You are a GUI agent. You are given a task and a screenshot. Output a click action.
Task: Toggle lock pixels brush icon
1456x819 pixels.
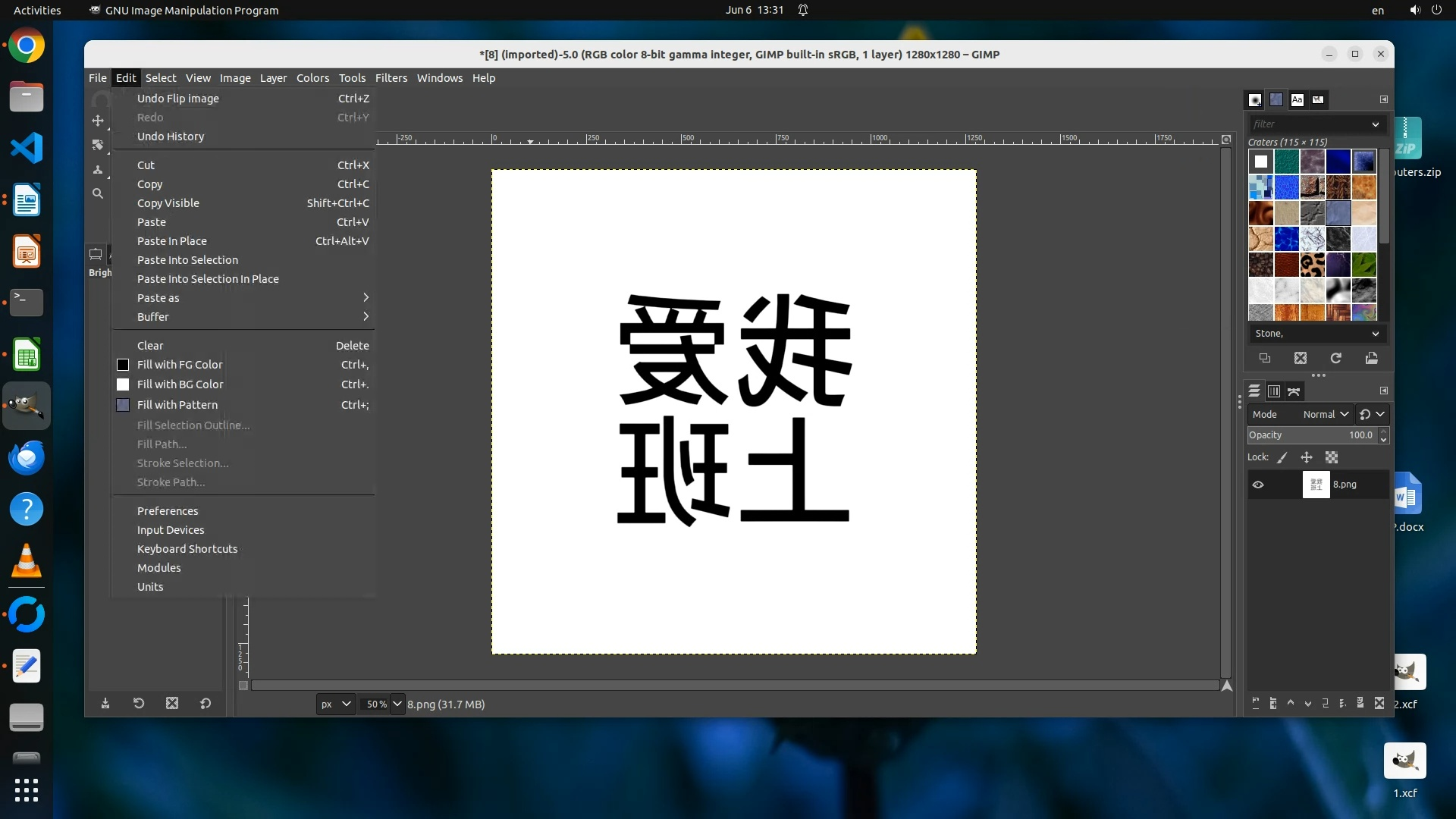1282,457
